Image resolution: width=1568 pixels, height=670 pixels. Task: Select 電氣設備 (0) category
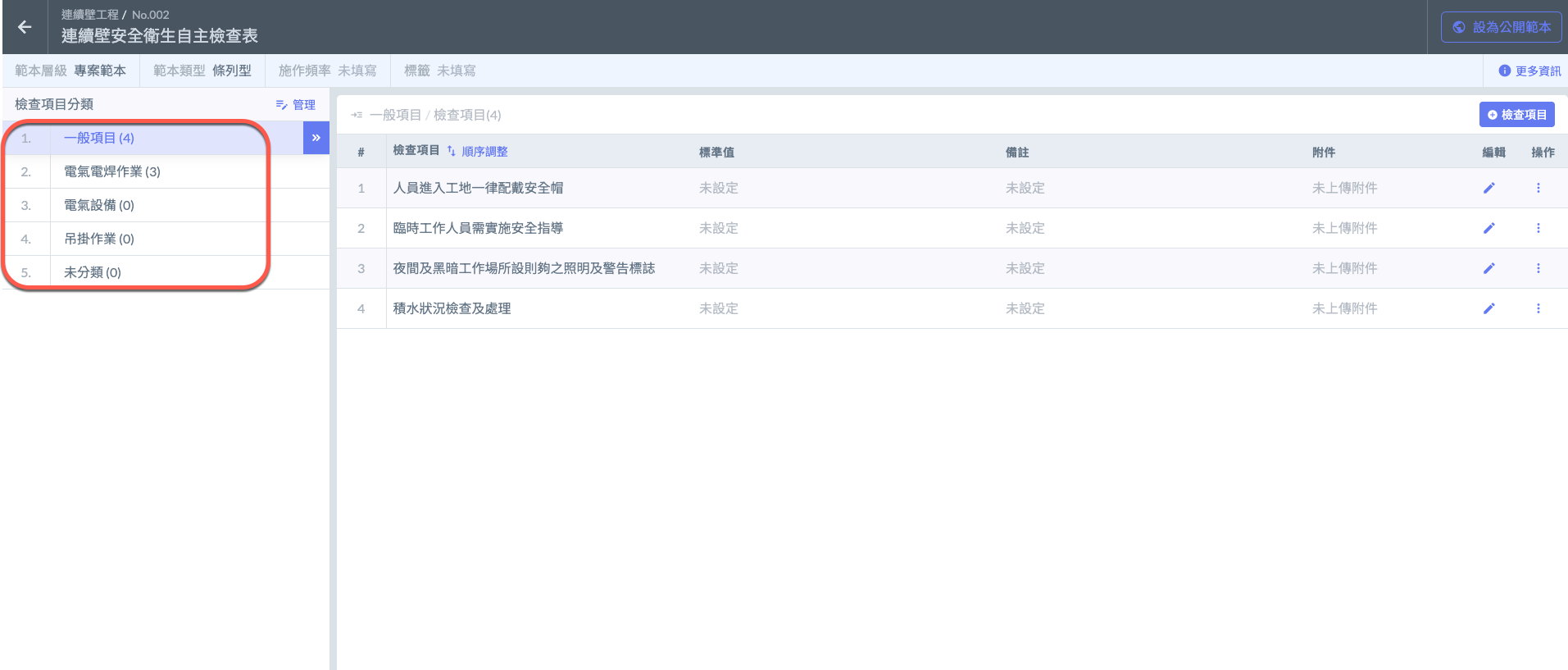[x=99, y=205]
